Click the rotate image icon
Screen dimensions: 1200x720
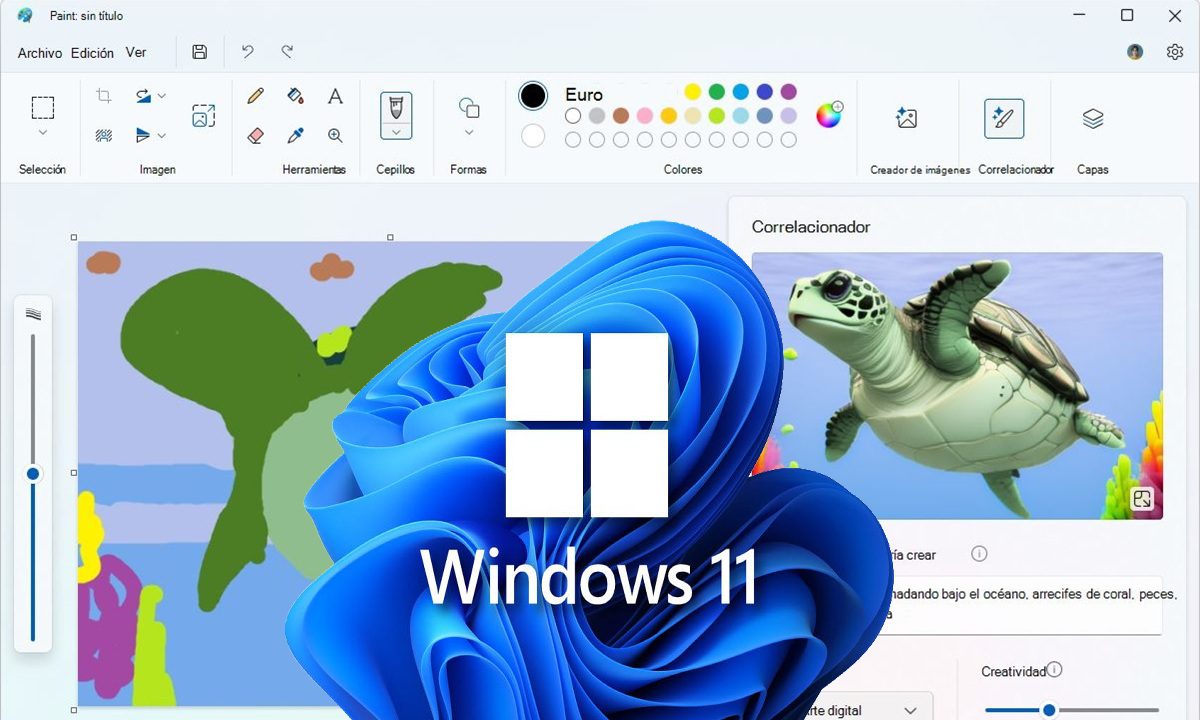coord(144,96)
